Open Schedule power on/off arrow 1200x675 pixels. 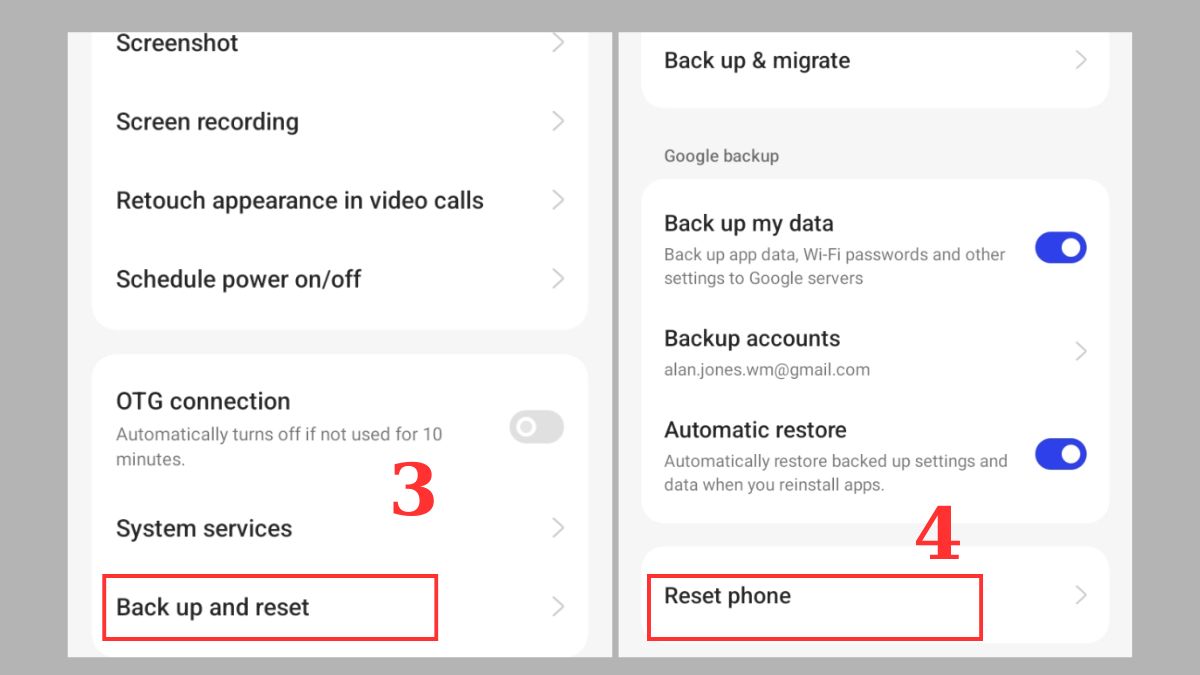click(x=558, y=278)
